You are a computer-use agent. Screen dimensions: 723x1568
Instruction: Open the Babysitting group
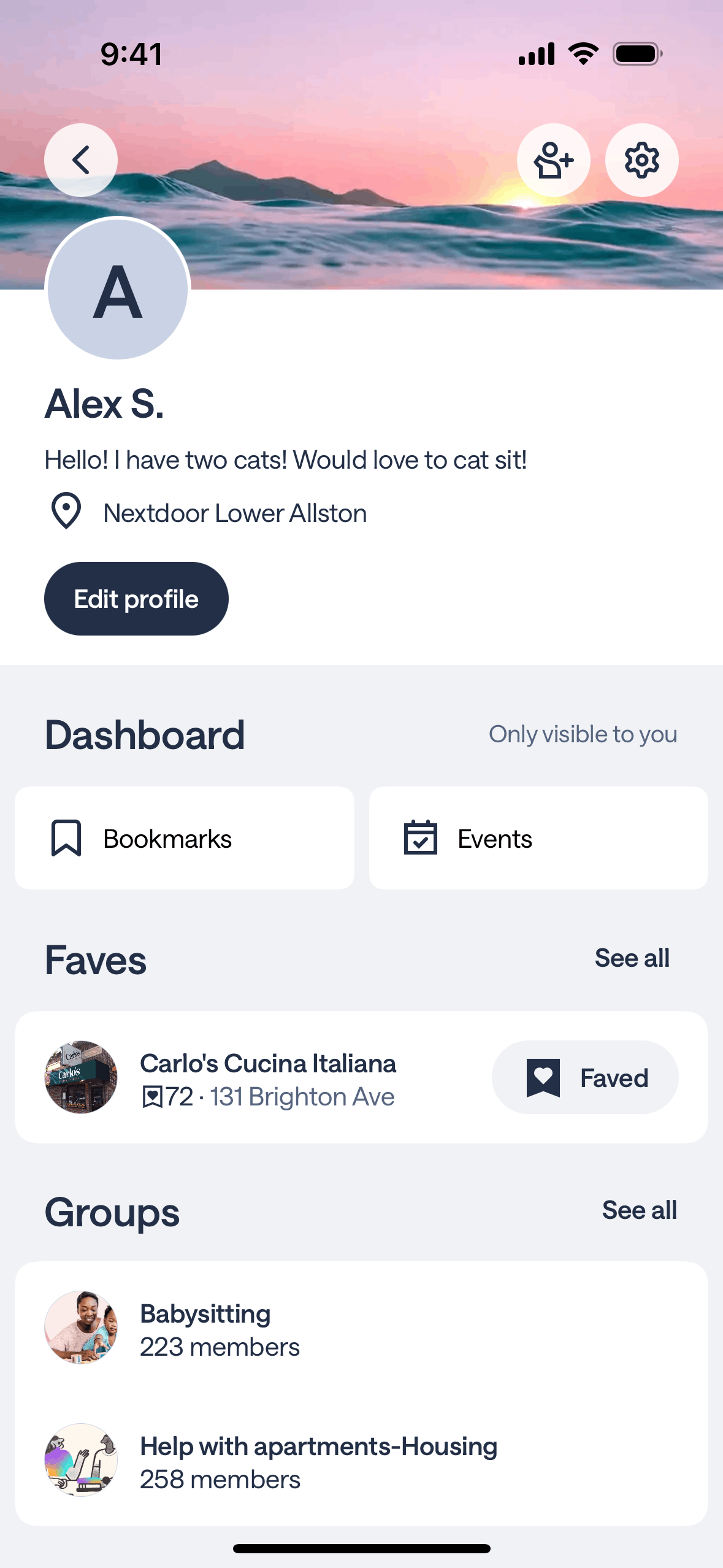click(205, 1314)
